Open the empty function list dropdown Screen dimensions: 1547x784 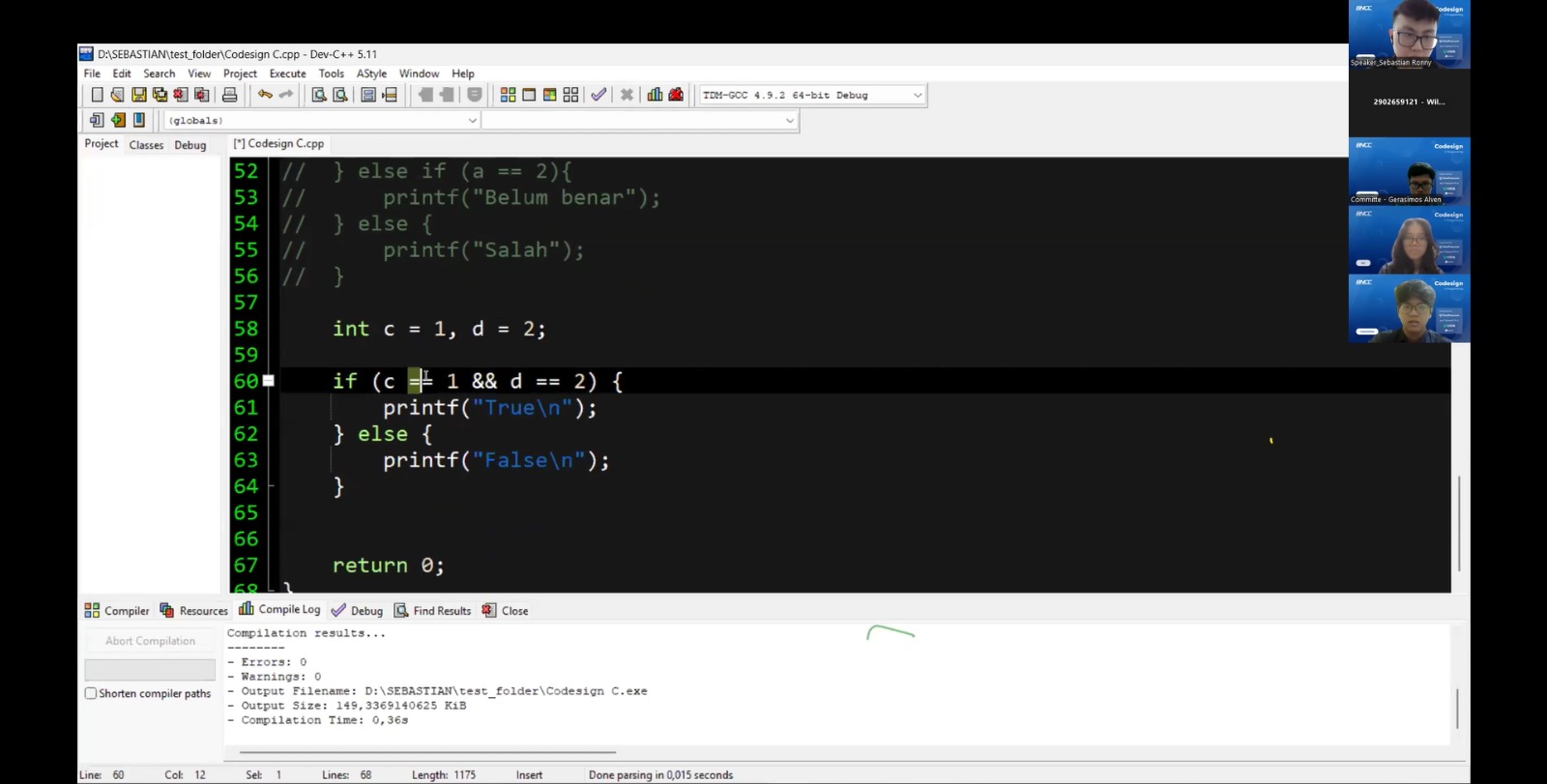[x=789, y=121]
